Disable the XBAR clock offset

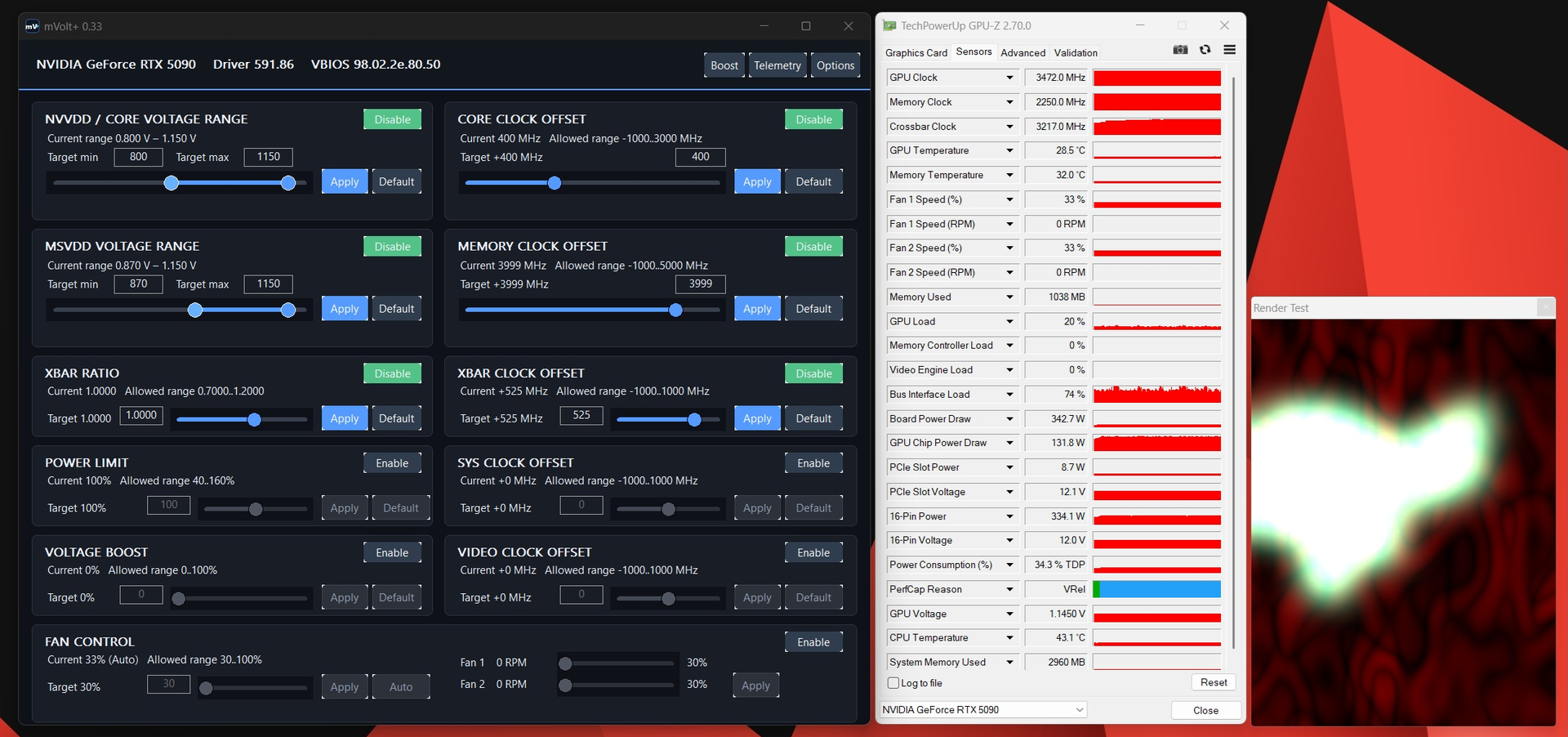[814, 373]
